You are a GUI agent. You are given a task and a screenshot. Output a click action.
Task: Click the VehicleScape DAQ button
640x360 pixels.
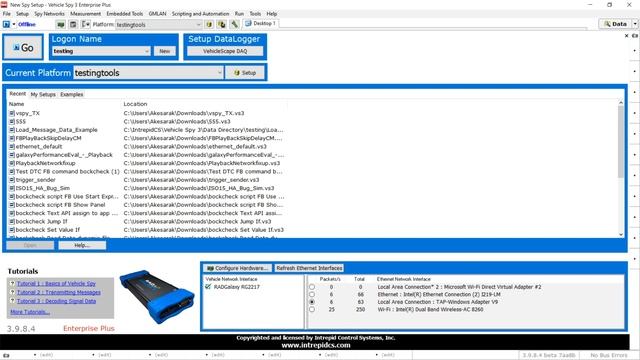[x=225, y=51]
